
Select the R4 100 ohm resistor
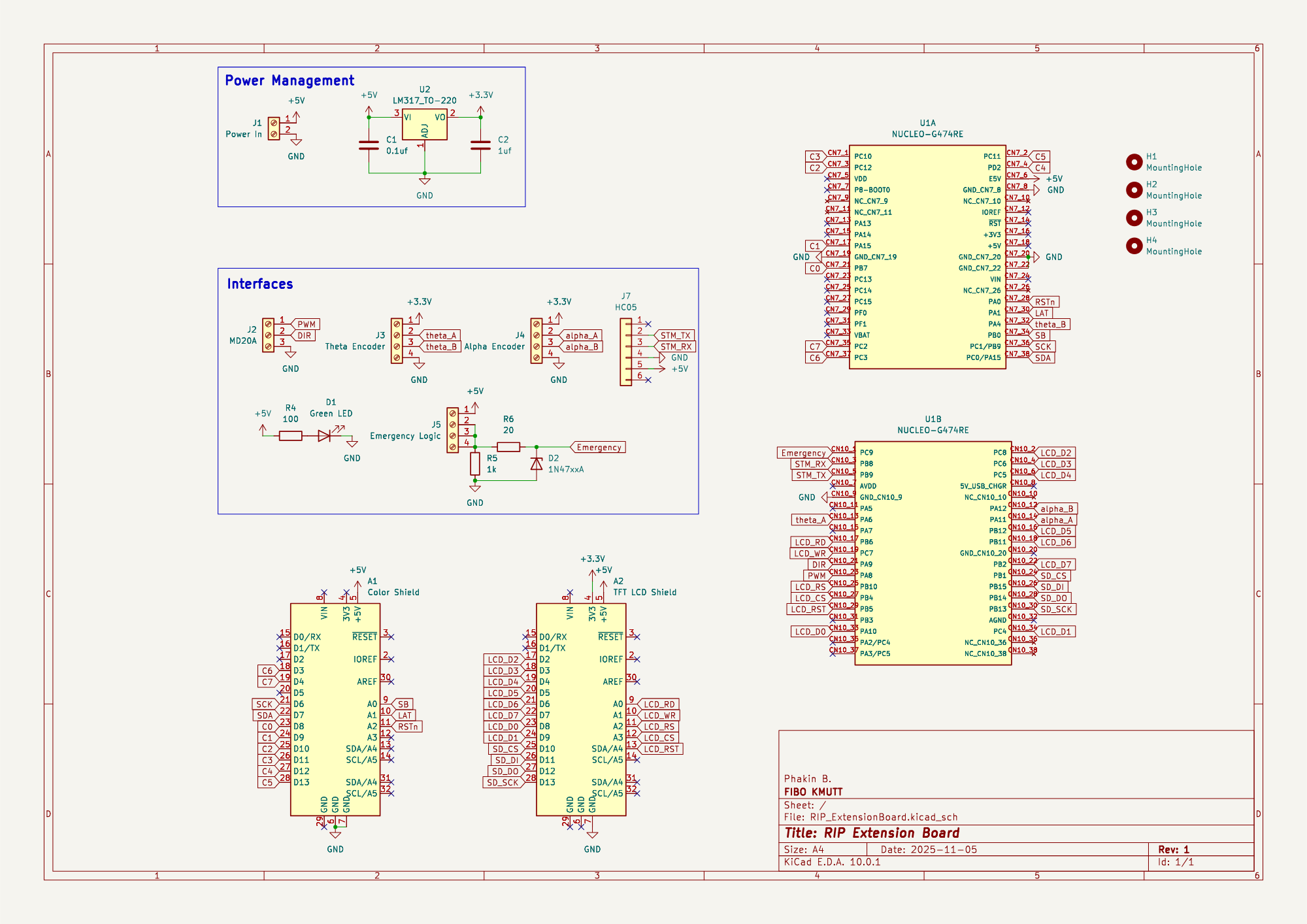290,436
